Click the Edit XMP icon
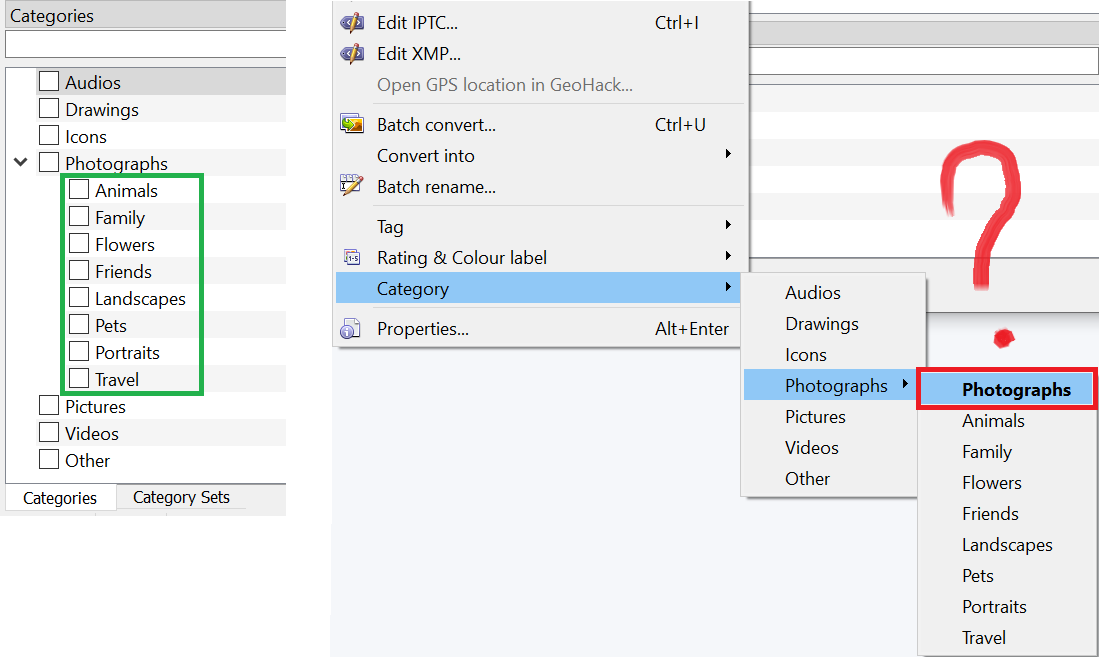 (x=352, y=54)
